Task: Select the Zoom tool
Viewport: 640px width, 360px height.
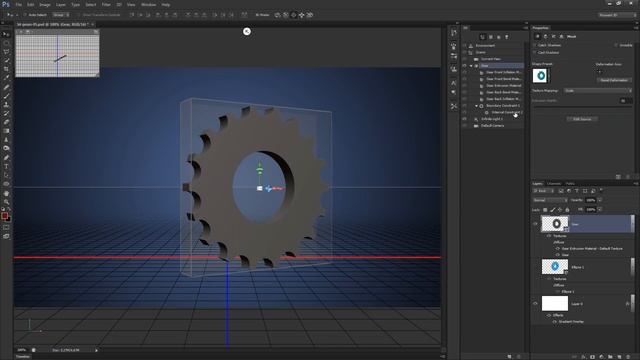Action: click(6, 202)
